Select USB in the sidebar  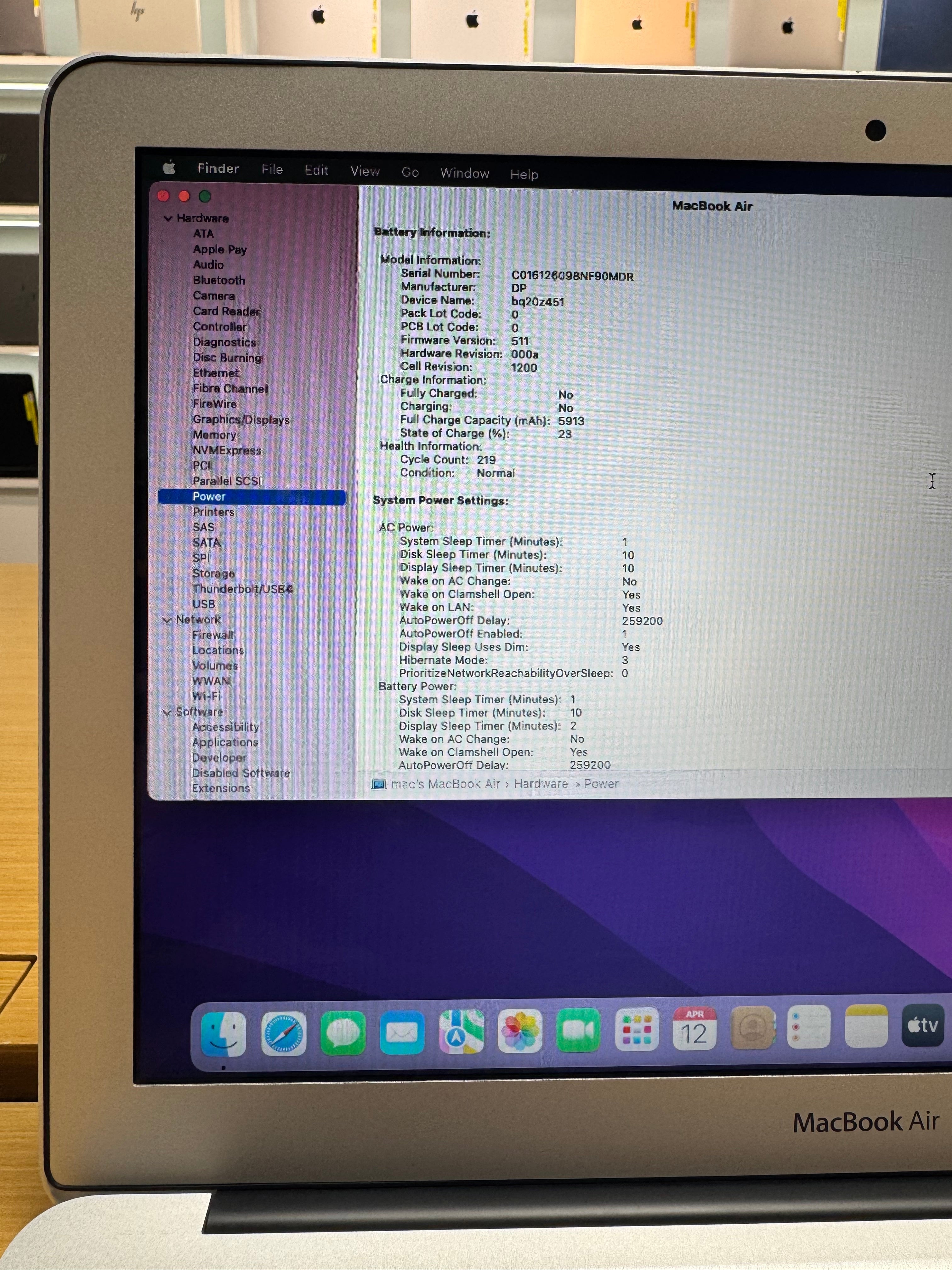[204, 604]
